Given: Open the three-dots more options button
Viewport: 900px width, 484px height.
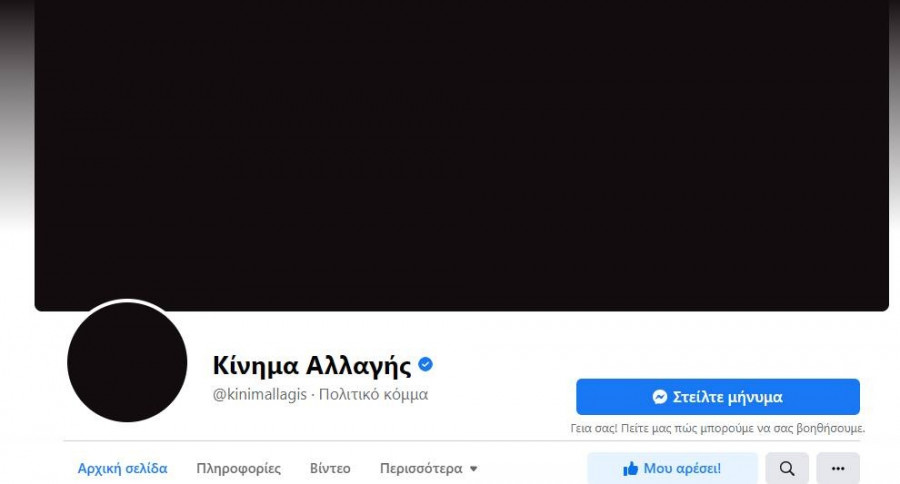Looking at the screenshot, I should click(838, 468).
